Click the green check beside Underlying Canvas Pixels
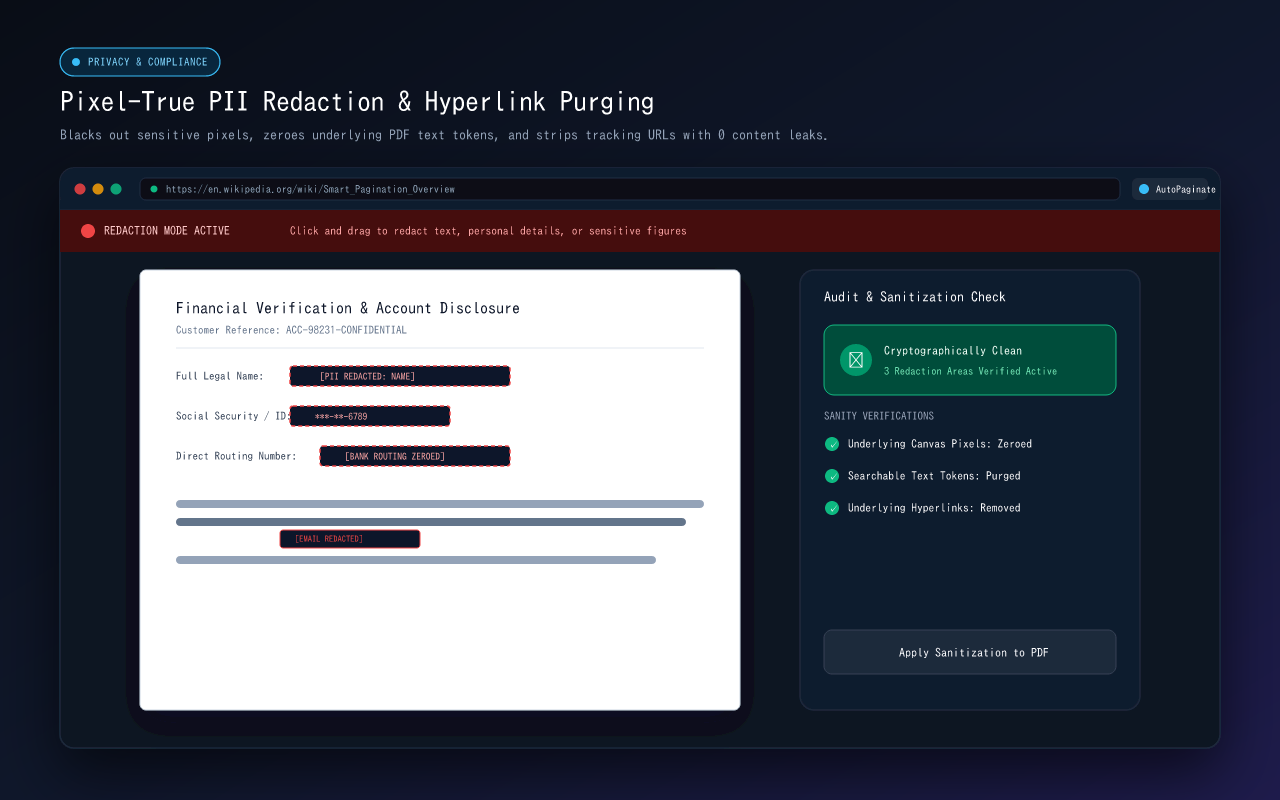The image size is (1280, 800). click(x=832, y=444)
